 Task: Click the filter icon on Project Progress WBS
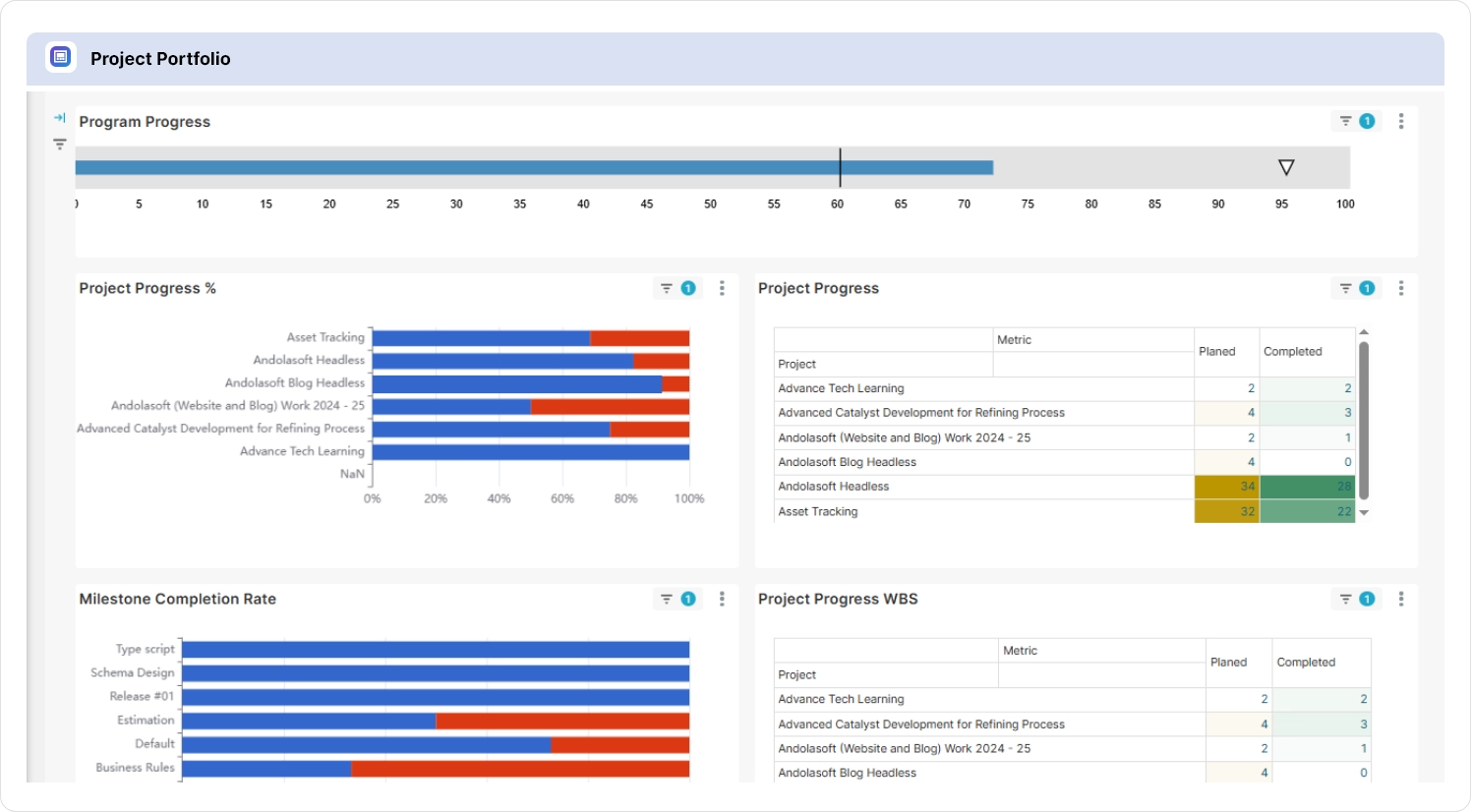[x=1346, y=599]
